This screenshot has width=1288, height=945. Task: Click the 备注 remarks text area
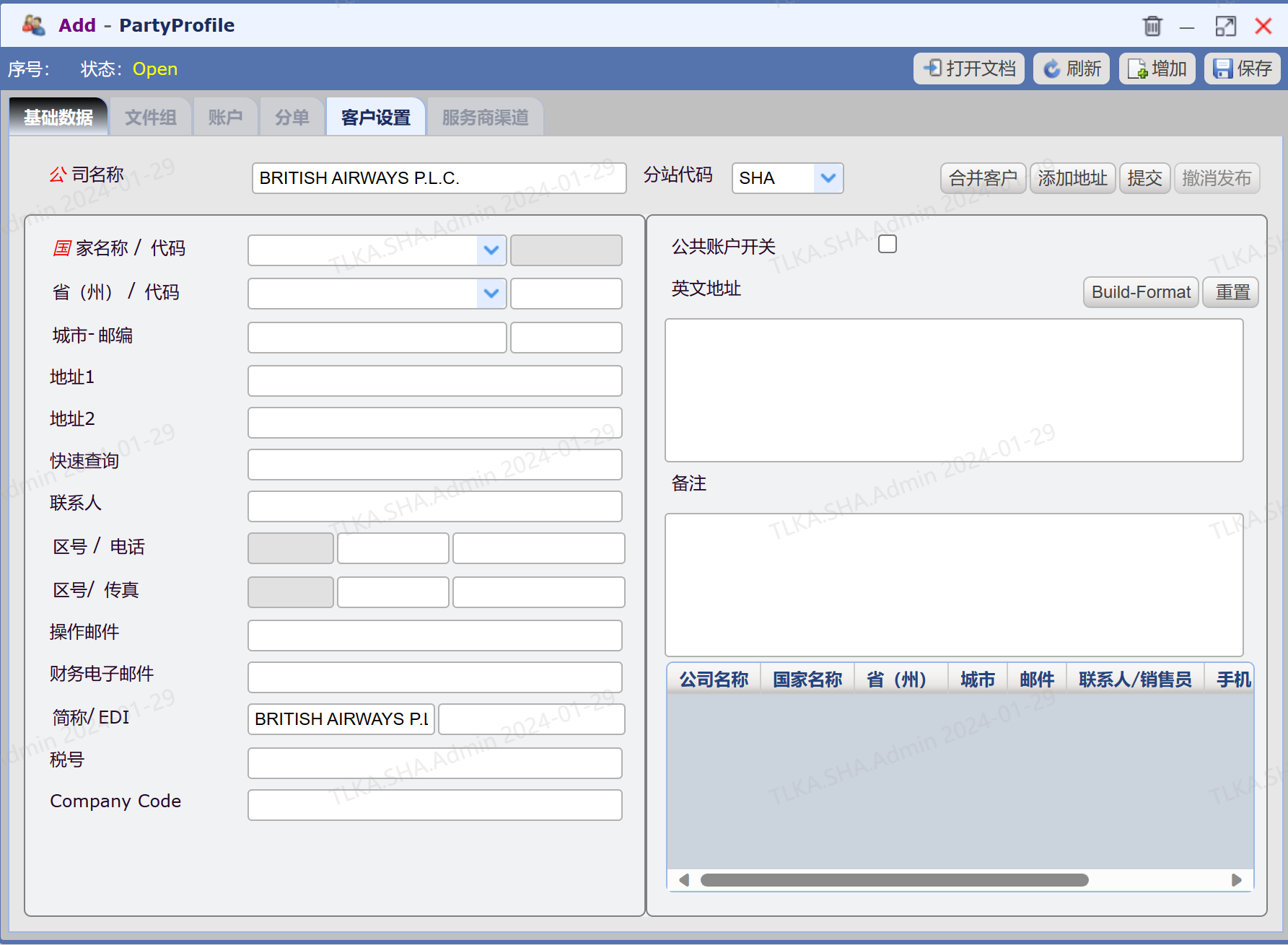click(954, 585)
